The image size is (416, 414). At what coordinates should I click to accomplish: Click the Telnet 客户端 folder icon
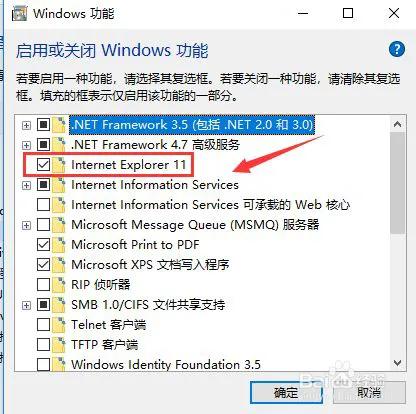(59, 325)
